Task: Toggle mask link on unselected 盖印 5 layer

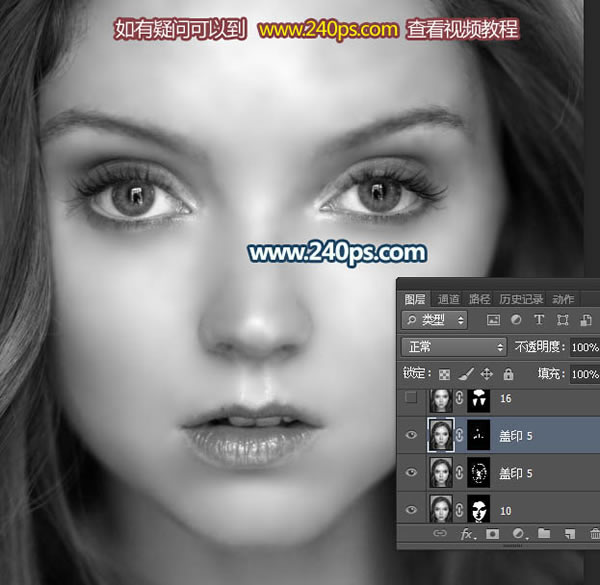Action: (x=460, y=473)
